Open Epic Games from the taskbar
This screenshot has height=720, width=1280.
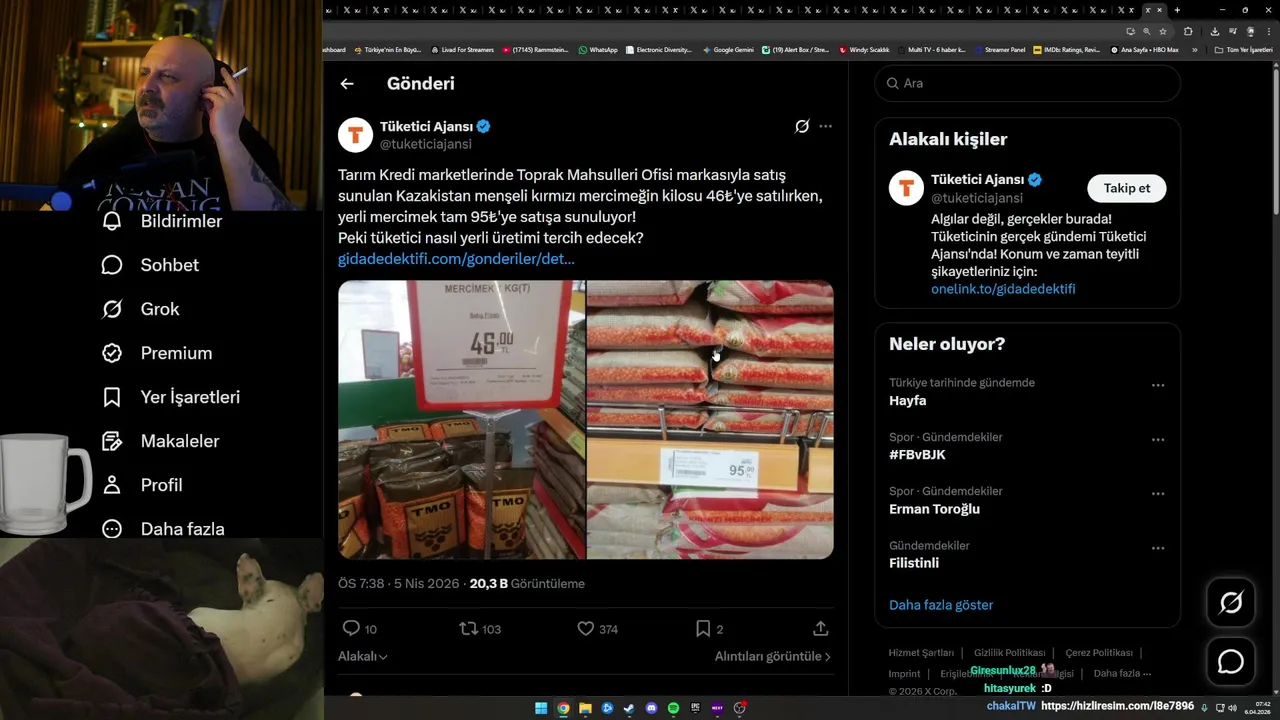tap(695, 708)
